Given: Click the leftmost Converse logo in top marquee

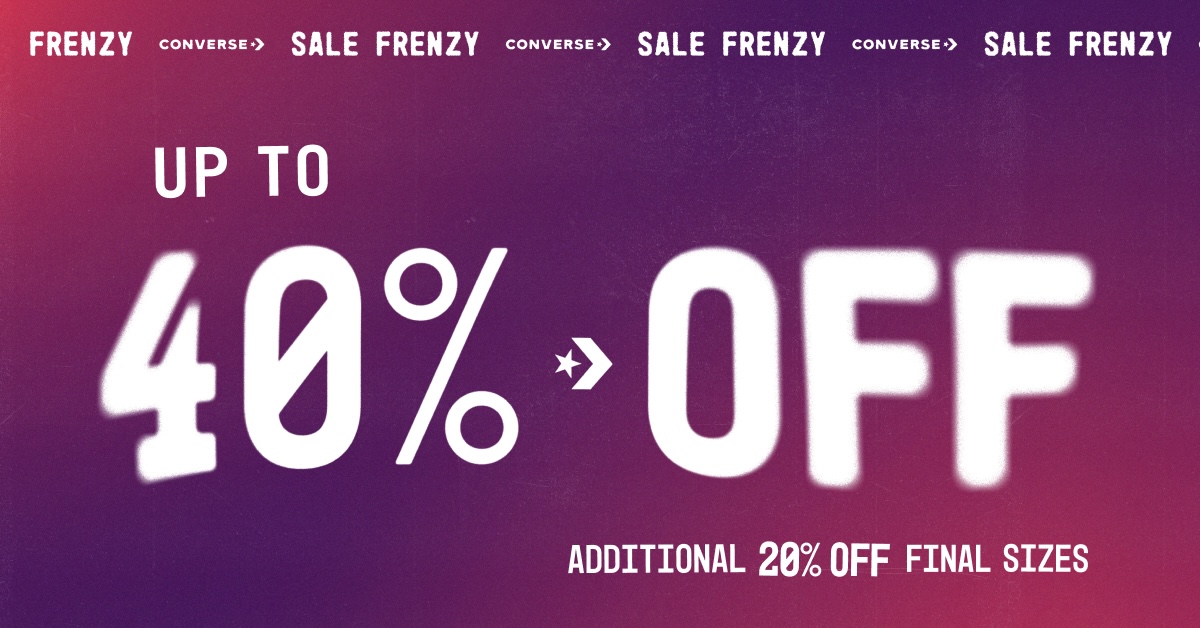Looking at the screenshot, I should (211, 44).
